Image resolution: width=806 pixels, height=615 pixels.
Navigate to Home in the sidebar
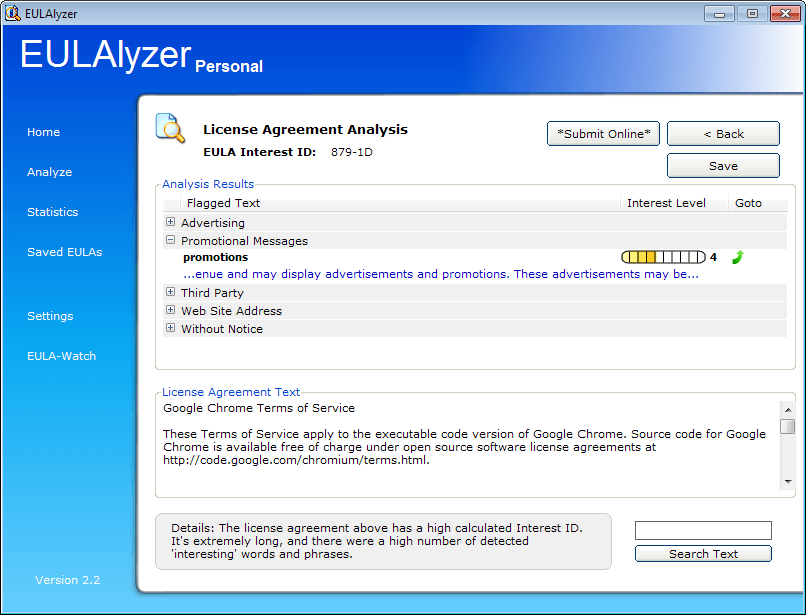[x=43, y=131]
